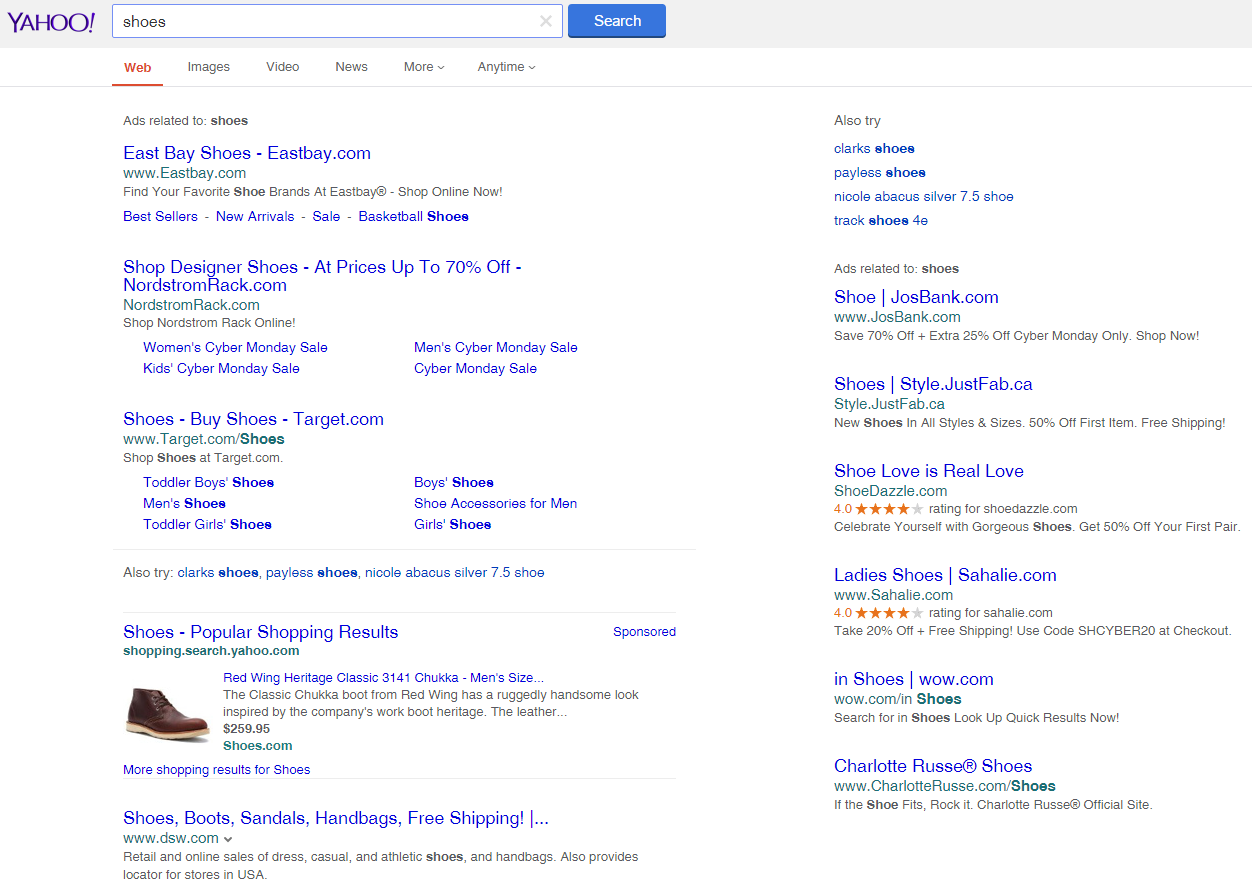Select clarks shoes under Also try sidebar
Screen dimensions: 1252x886
(x=874, y=149)
